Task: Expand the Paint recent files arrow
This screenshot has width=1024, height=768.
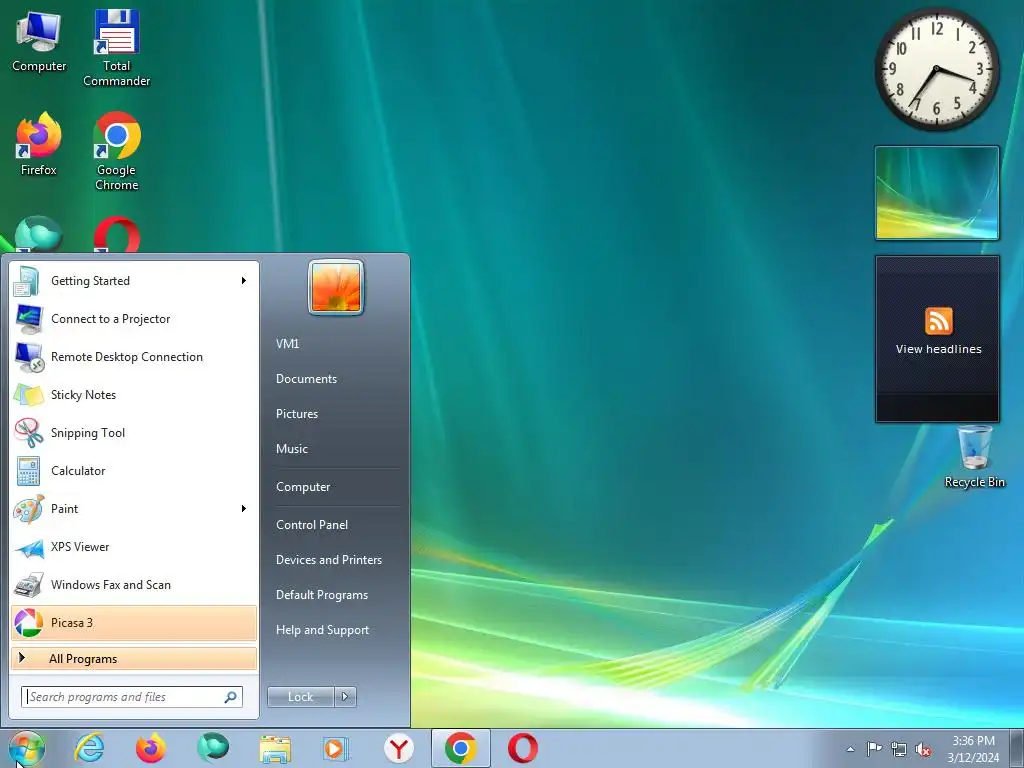Action: tap(244, 509)
